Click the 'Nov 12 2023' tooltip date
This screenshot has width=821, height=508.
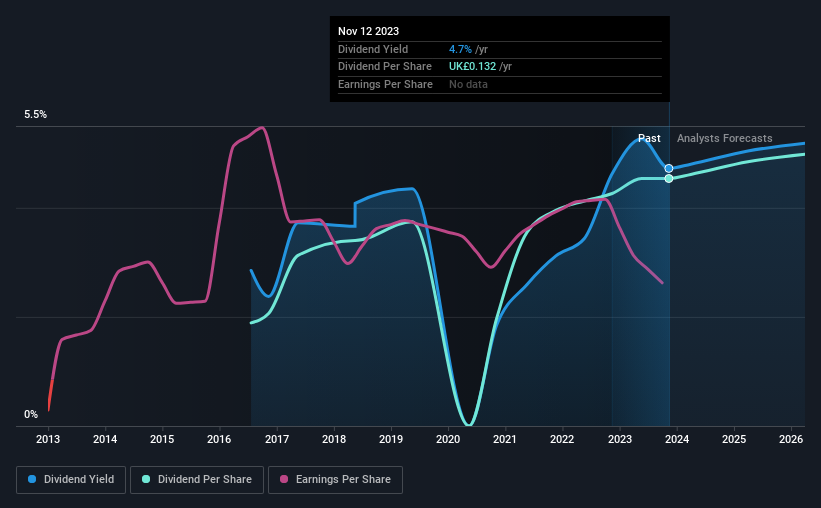[x=368, y=31]
